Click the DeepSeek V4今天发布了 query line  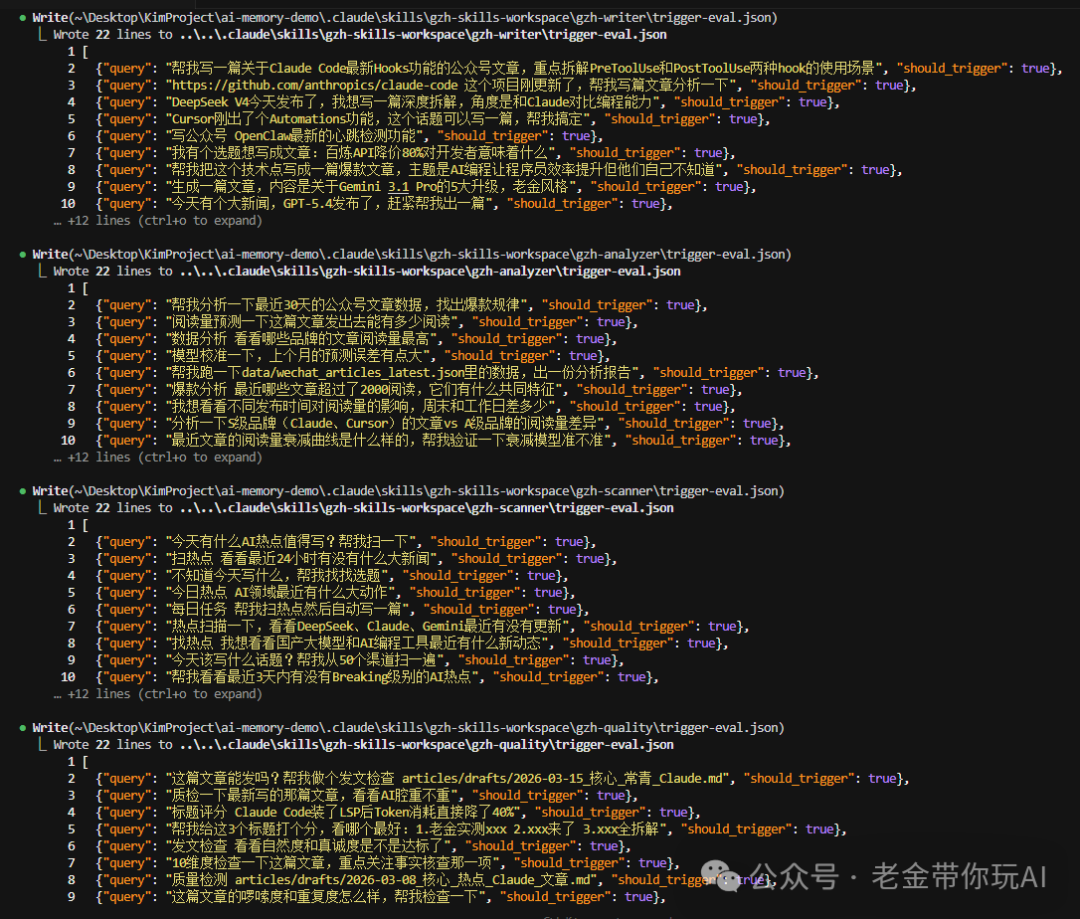(x=468, y=102)
